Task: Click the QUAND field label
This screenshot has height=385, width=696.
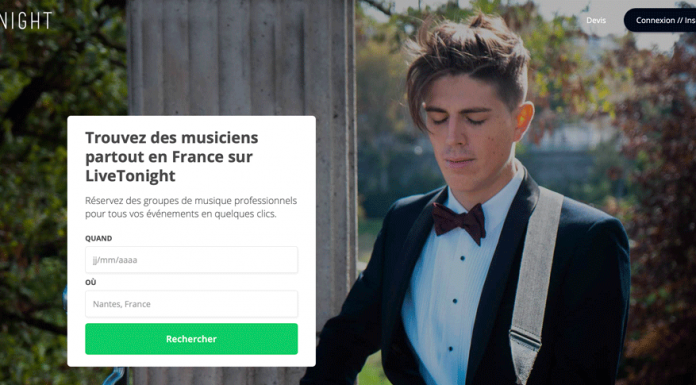Action: tap(99, 238)
